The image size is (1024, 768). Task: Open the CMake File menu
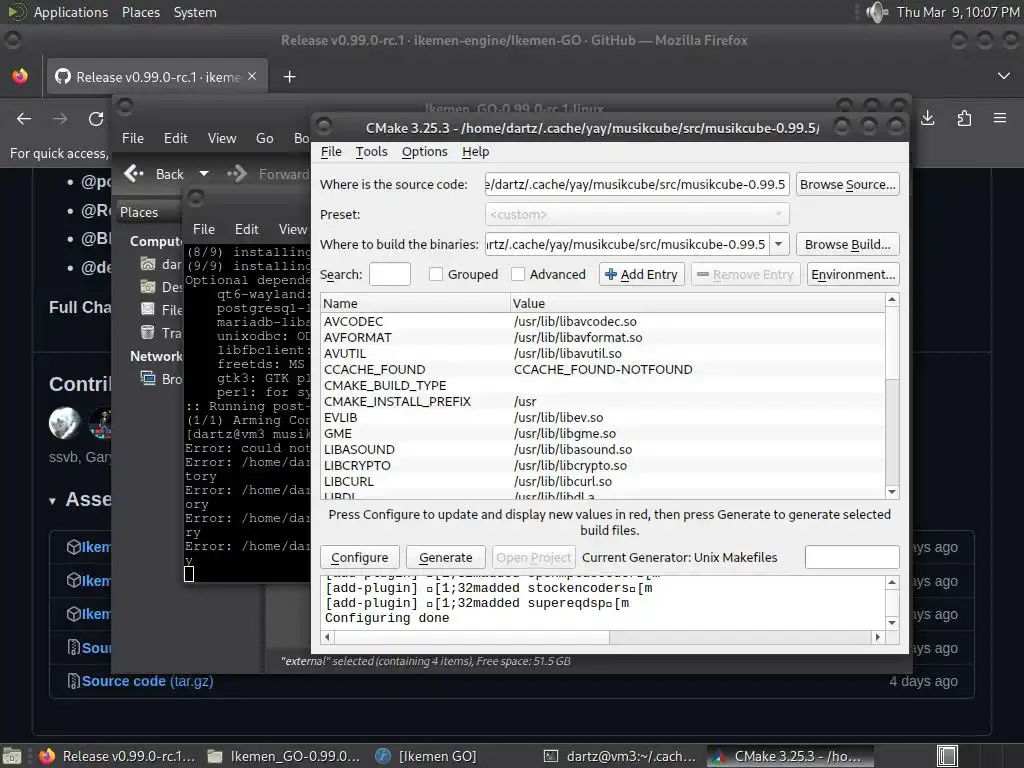tap(331, 152)
